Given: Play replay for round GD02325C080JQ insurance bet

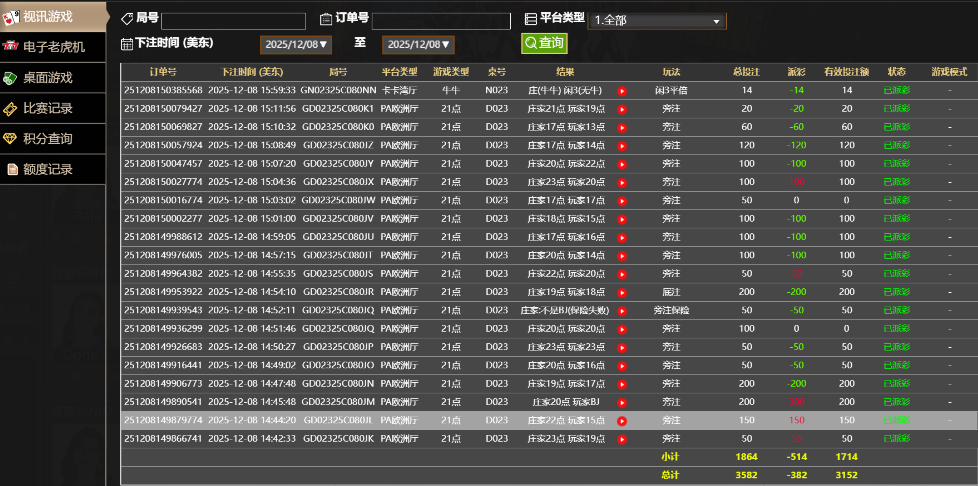Looking at the screenshot, I should pos(621,310).
